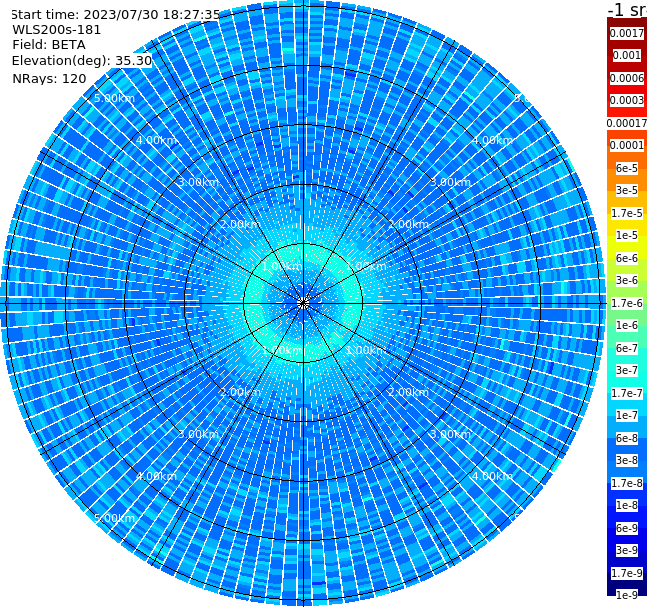647x607 pixels.
Task: Click the 1e-9 colorbar minimum label
Action: (x=627, y=595)
